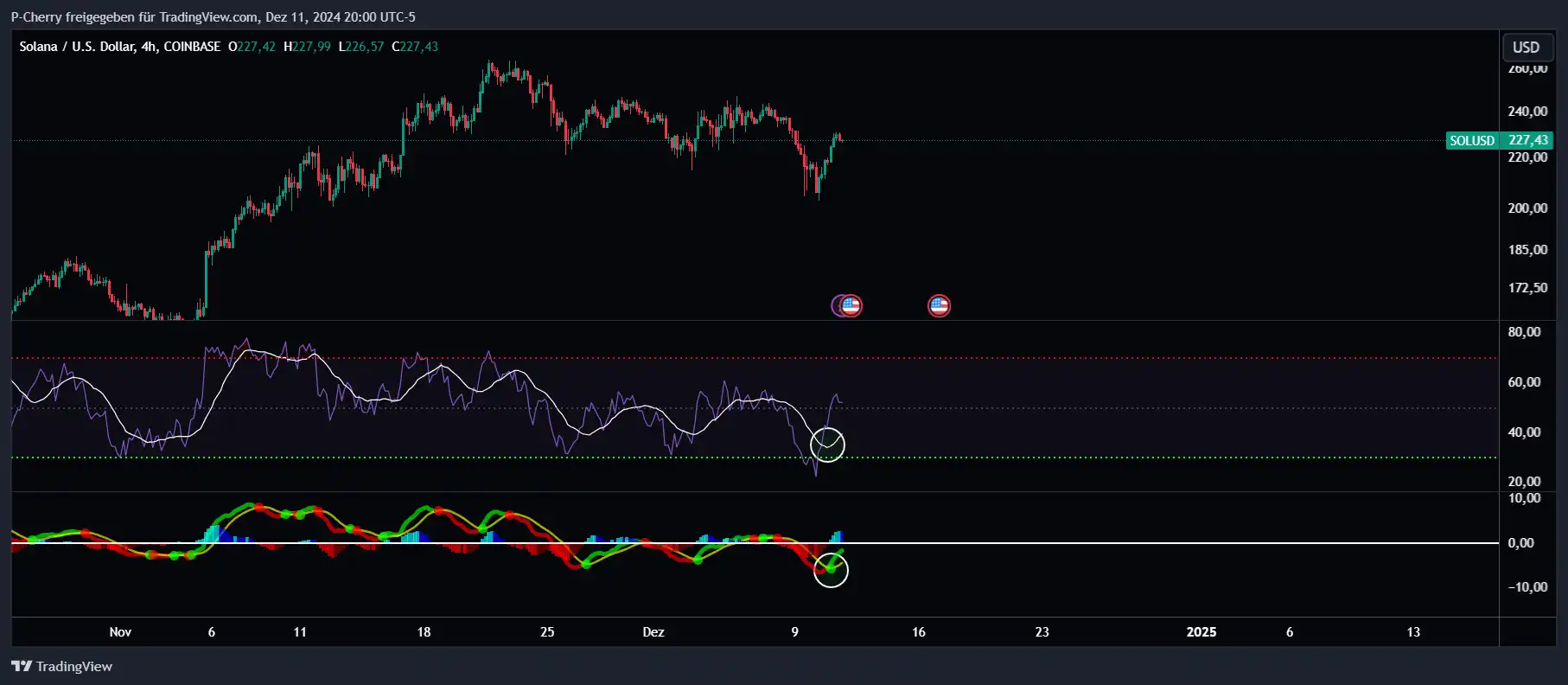Click the USD currency button
The width and height of the screenshot is (1568, 685).
(1526, 48)
